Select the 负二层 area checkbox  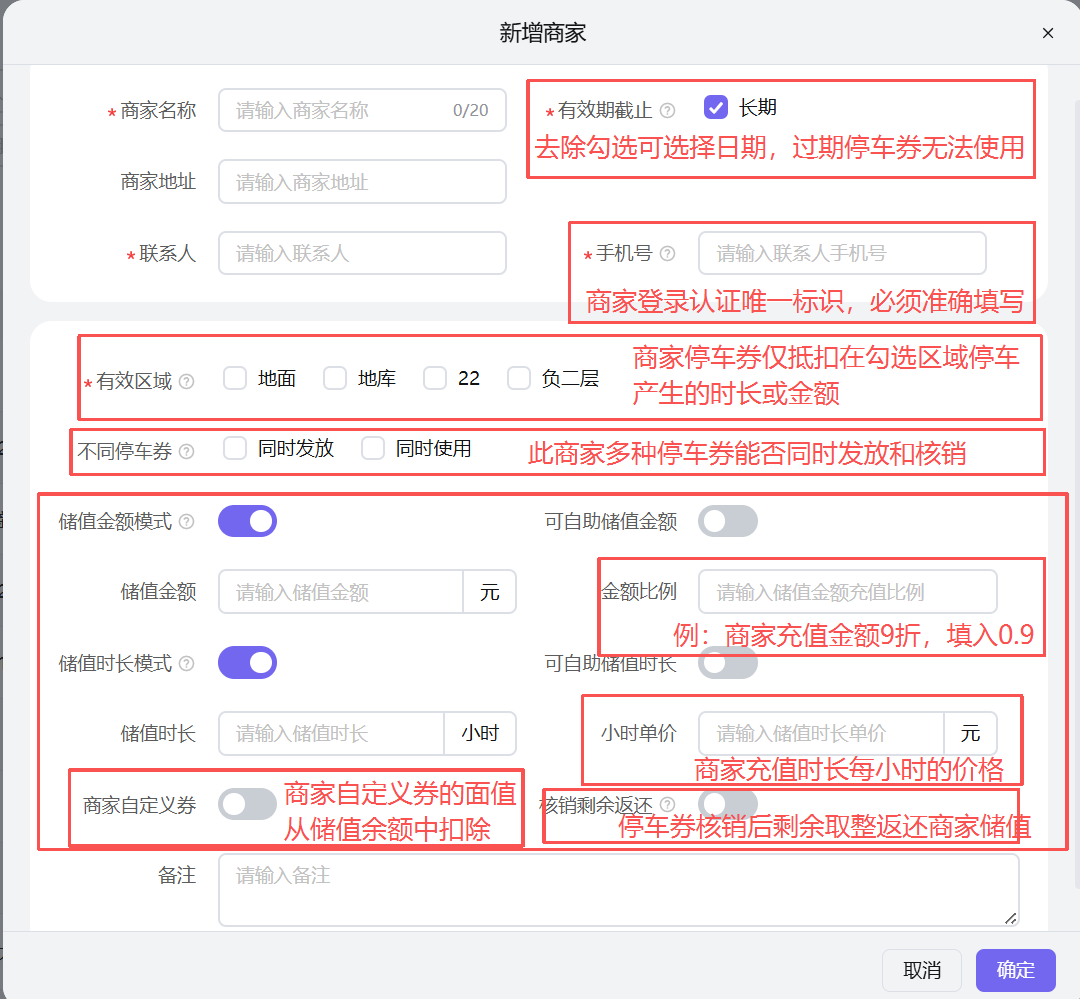pos(518,378)
